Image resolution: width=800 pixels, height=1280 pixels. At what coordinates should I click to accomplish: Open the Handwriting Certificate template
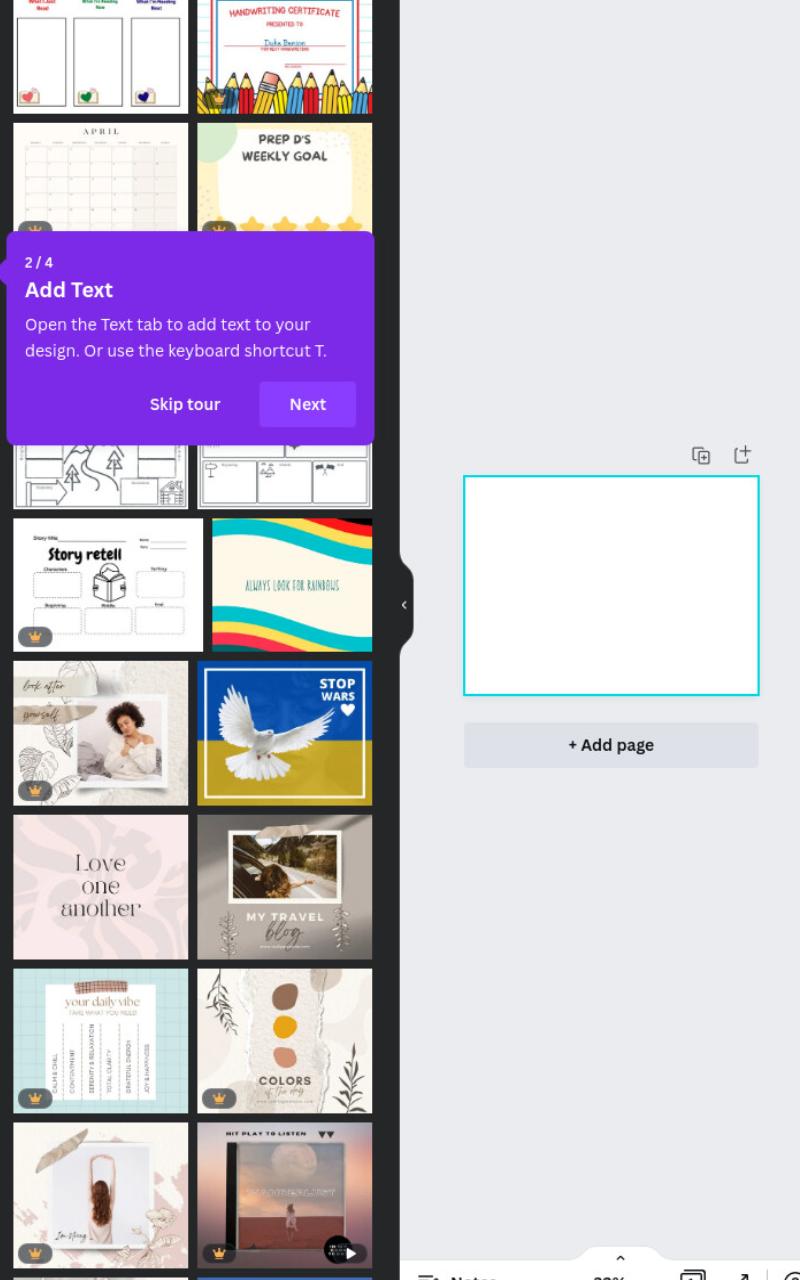coord(285,56)
